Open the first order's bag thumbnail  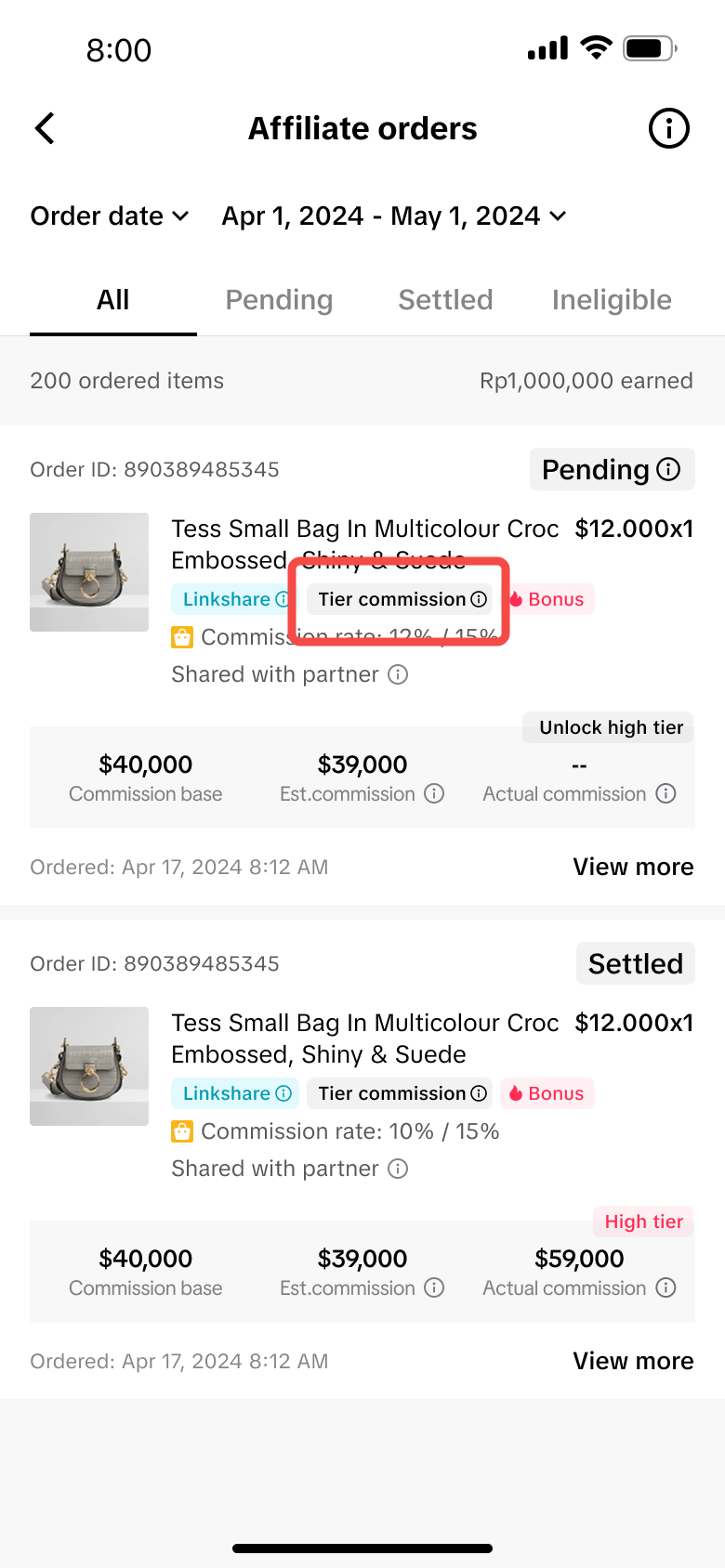(x=89, y=572)
